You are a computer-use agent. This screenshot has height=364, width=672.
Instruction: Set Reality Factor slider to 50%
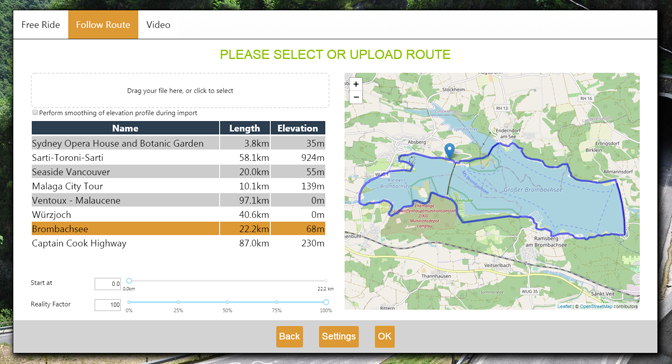pos(227,302)
